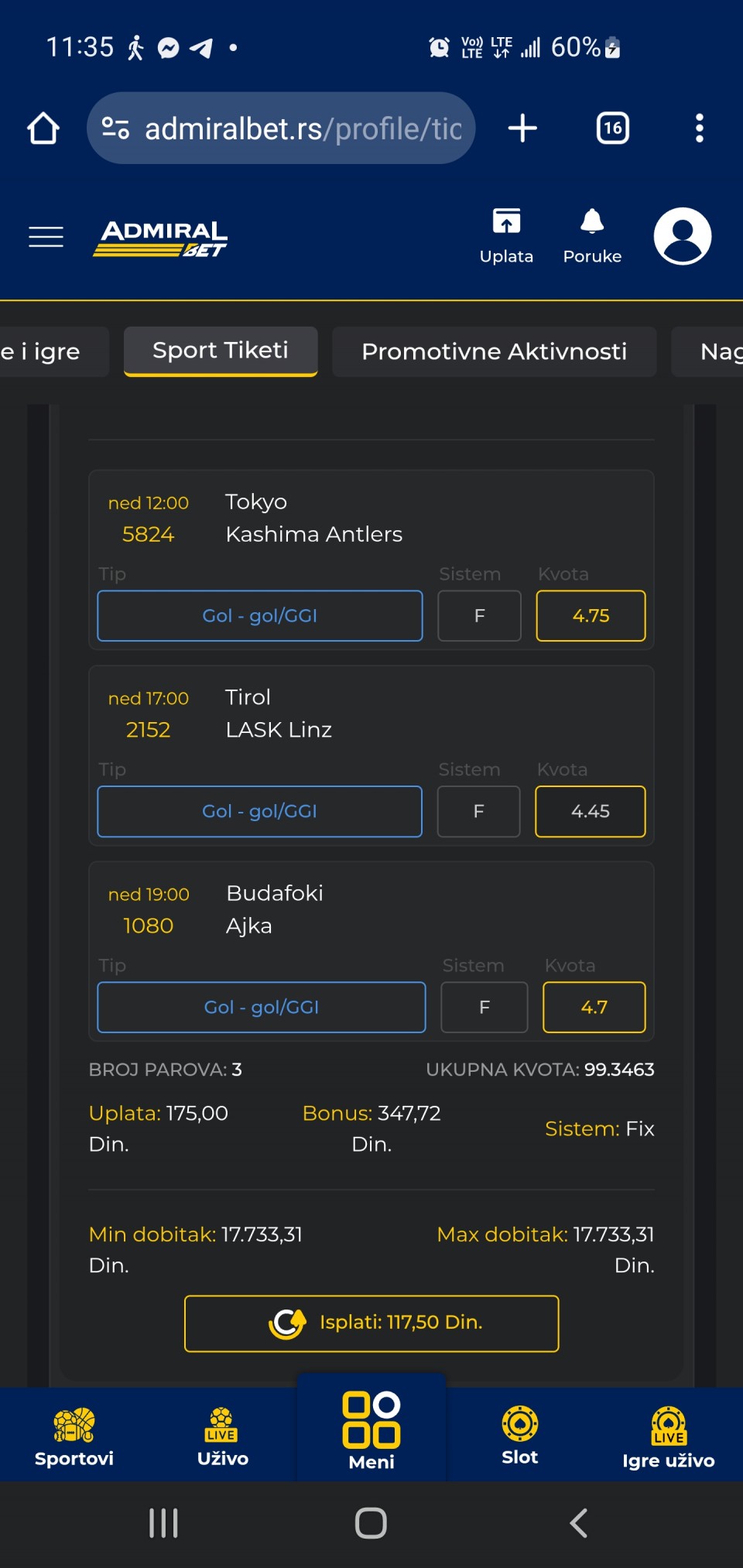This screenshot has height=1568, width=743.
Task: Cash out with Isplati 117,50 Din.
Action: (371, 1323)
